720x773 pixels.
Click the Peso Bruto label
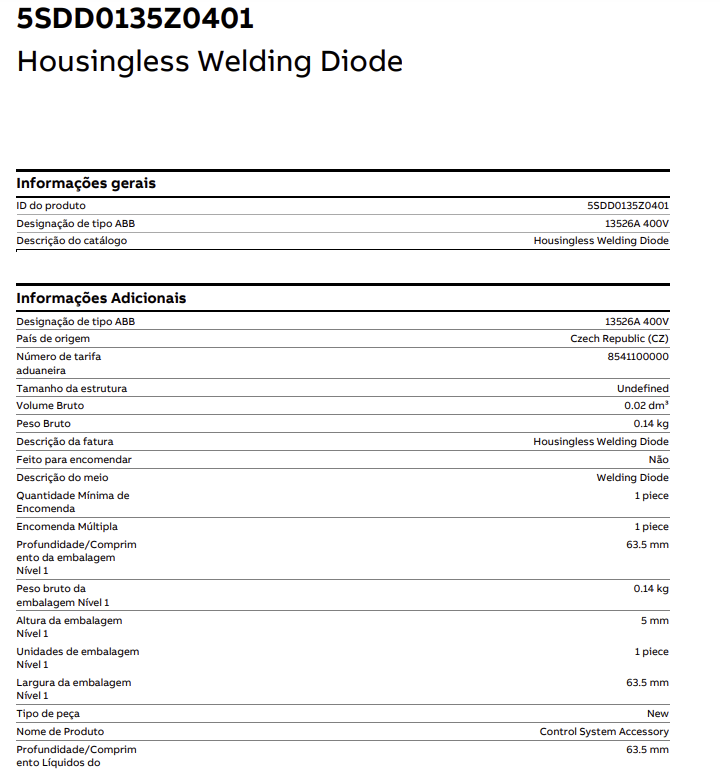pos(43,424)
